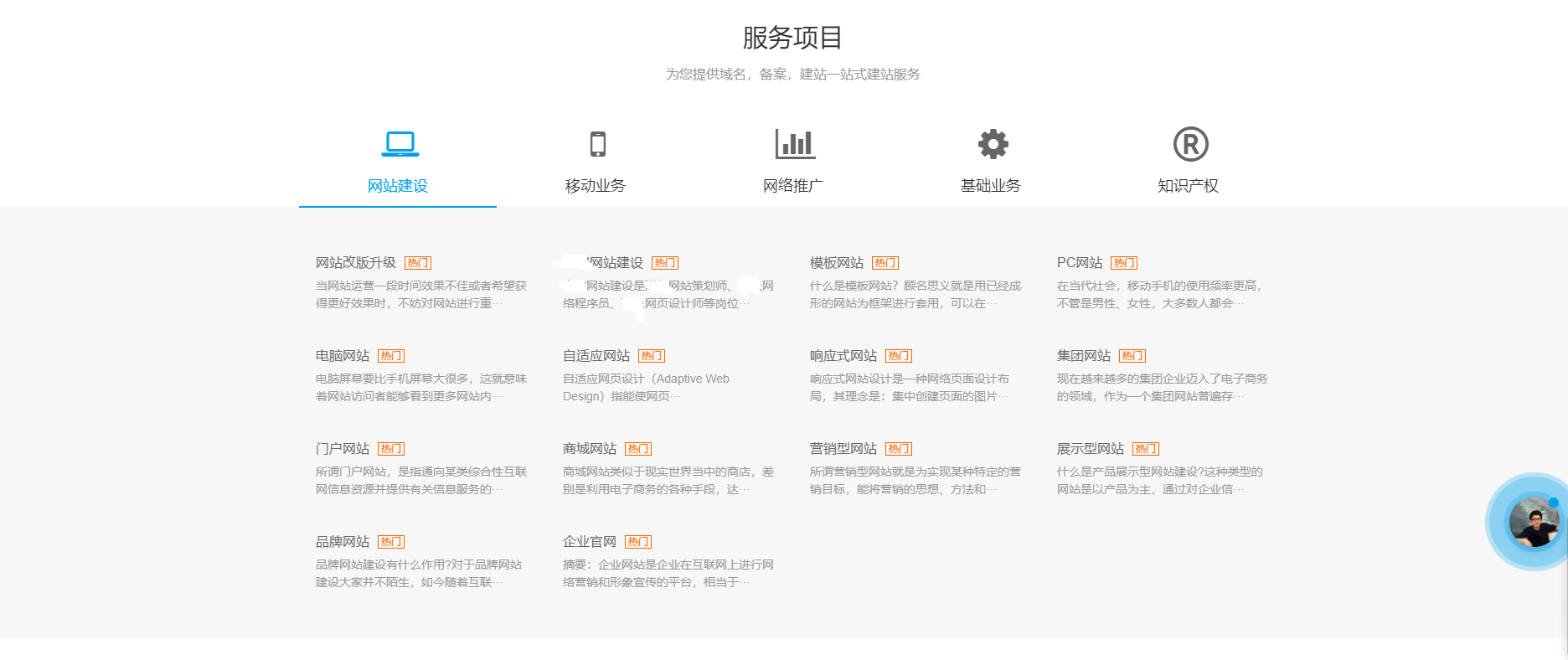The height and width of the screenshot is (660, 1568).
Task: Click the 热门 badge beside 模板网站
Action: (x=885, y=263)
